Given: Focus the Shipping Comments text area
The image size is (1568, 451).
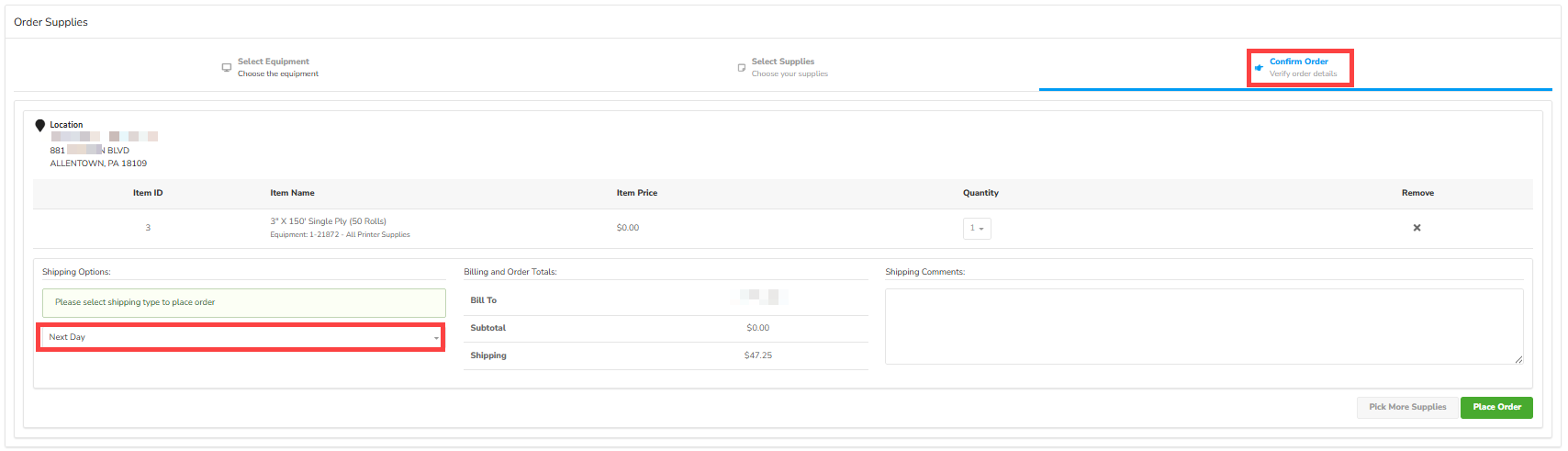Looking at the screenshot, I should pos(1203,326).
